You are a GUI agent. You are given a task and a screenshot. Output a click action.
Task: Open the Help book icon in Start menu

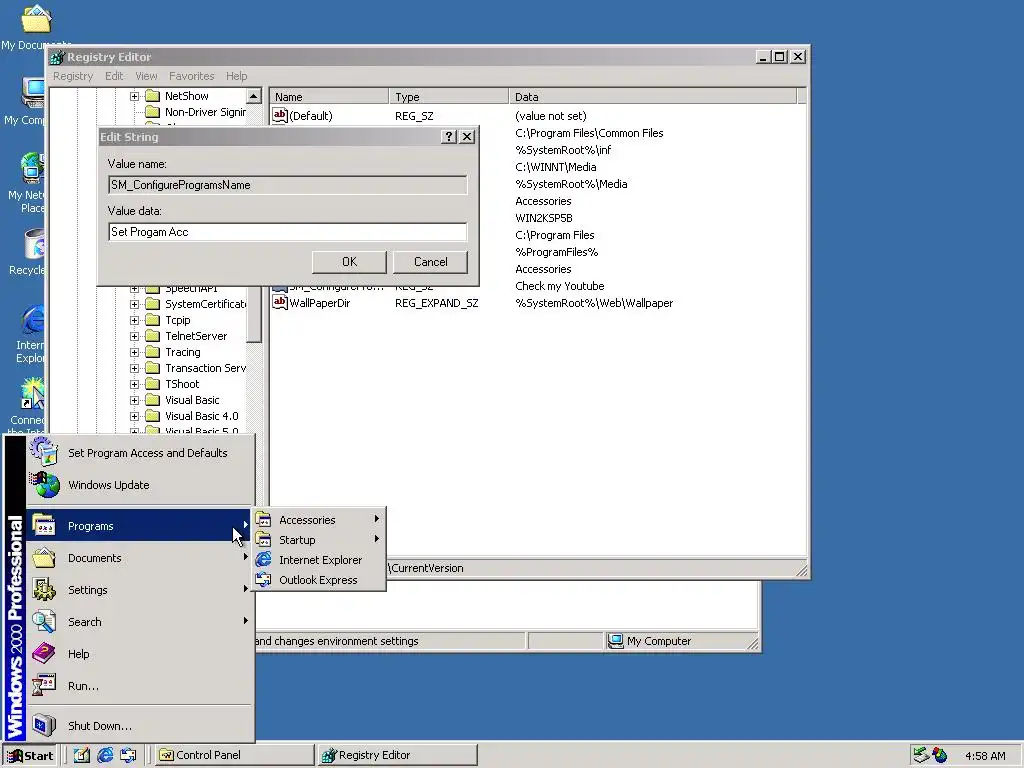pos(44,654)
